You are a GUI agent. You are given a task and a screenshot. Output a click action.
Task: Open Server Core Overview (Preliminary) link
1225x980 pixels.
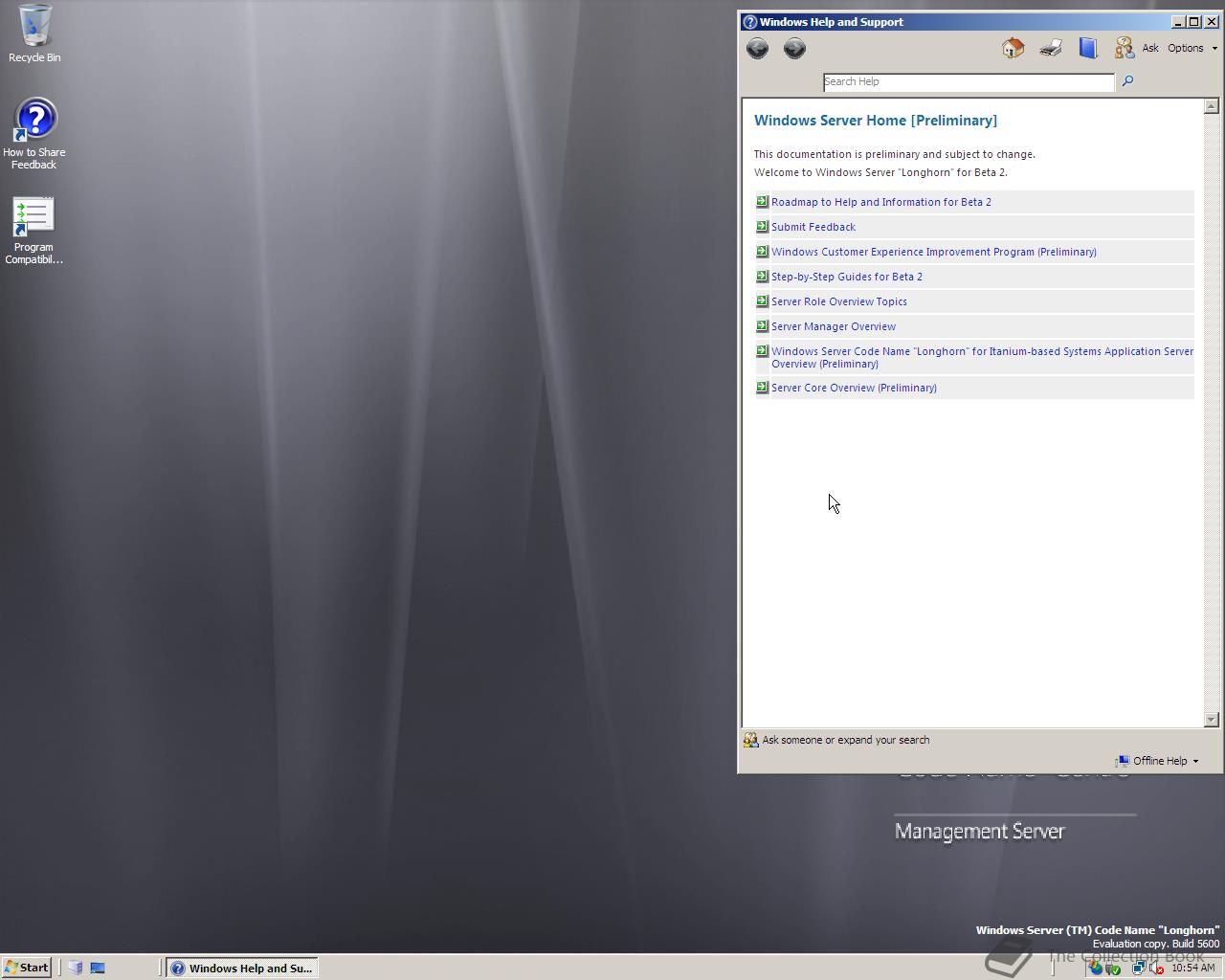click(854, 388)
